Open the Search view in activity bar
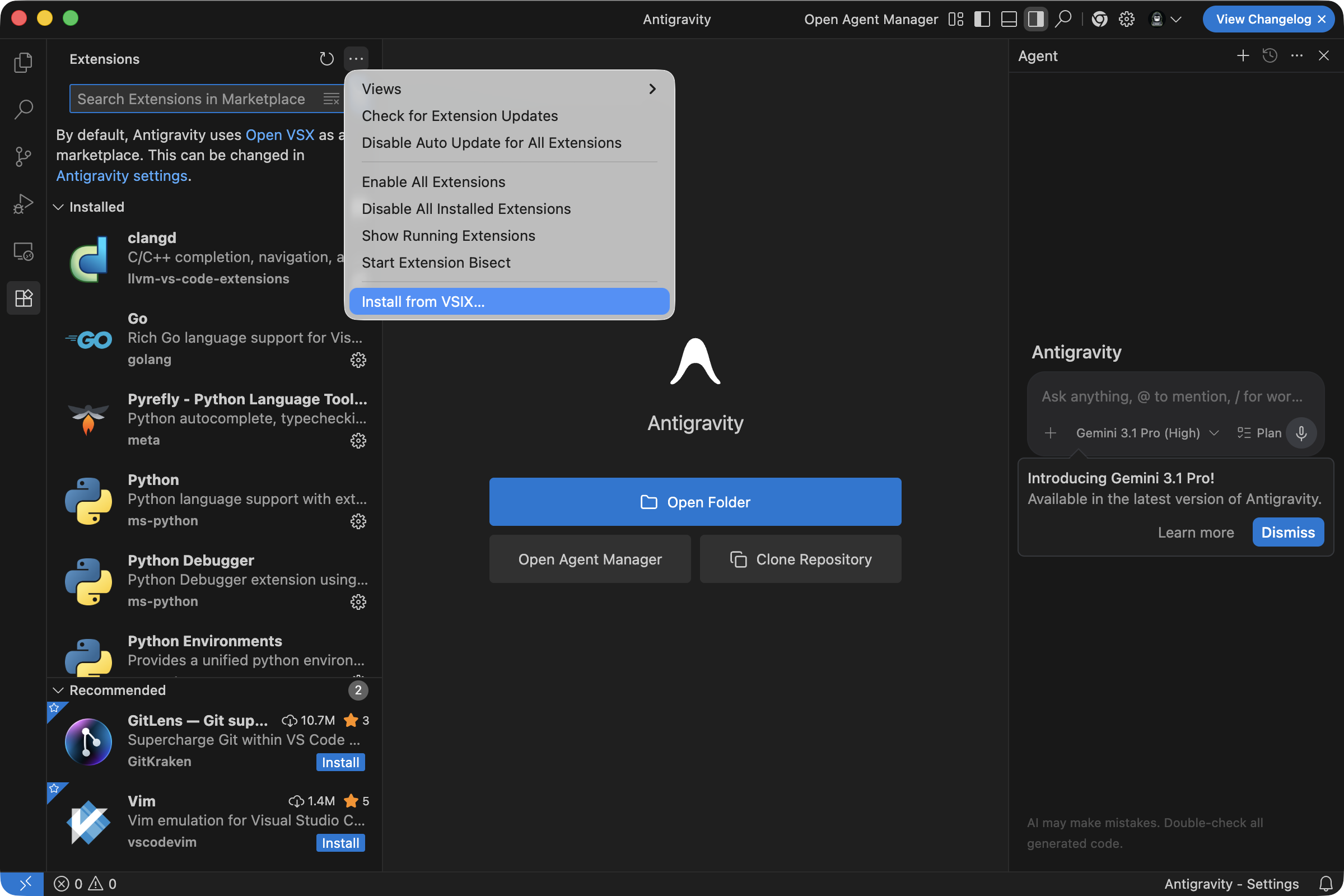The height and width of the screenshot is (896, 1344). [24, 109]
